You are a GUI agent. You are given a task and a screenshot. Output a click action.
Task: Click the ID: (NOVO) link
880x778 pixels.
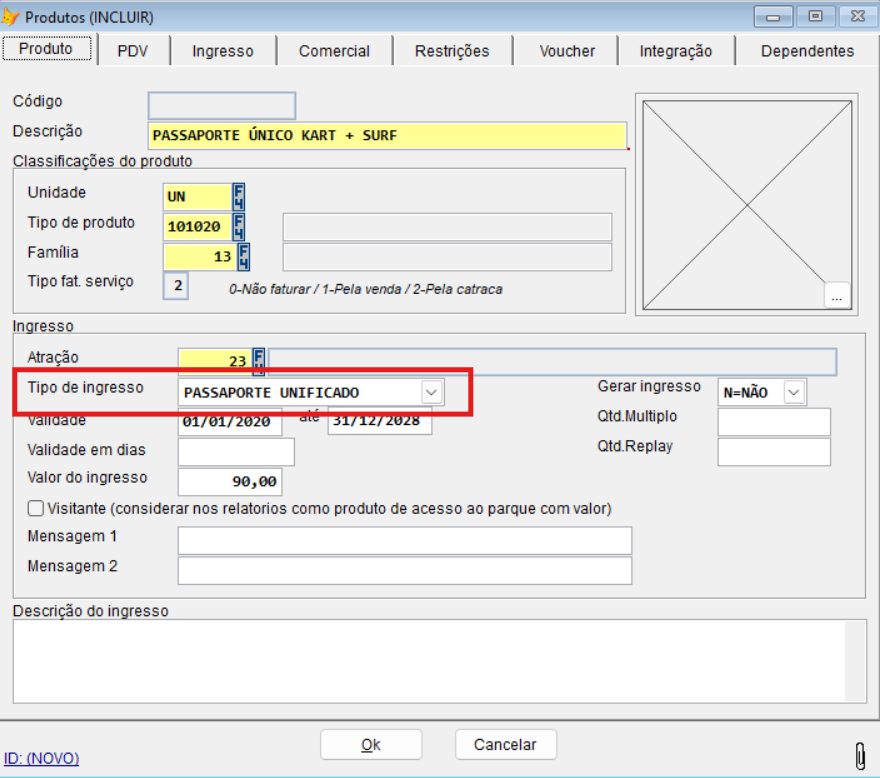[41, 758]
